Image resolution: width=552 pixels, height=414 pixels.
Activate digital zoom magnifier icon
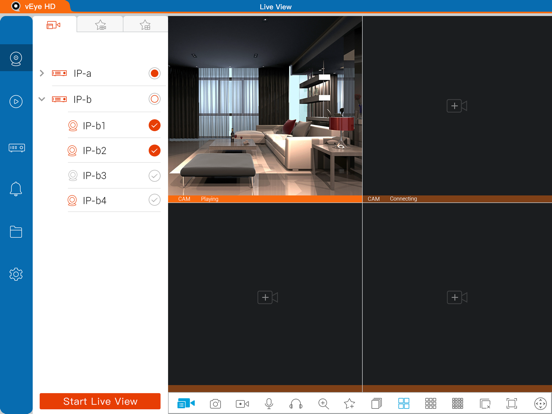point(323,403)
